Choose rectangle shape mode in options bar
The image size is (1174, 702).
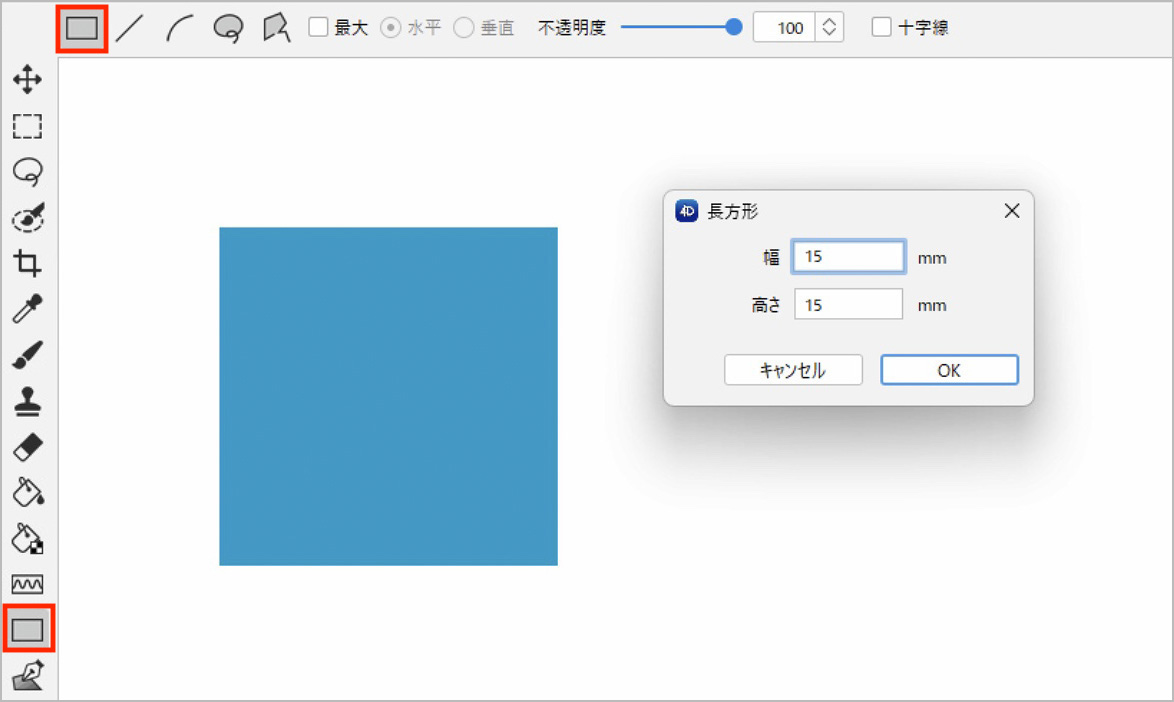click(x=82, y=28)
